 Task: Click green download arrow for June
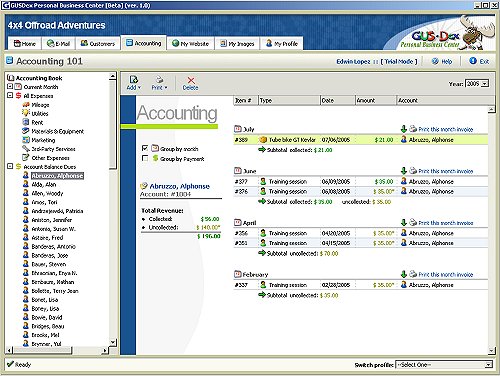coord(404,171)
